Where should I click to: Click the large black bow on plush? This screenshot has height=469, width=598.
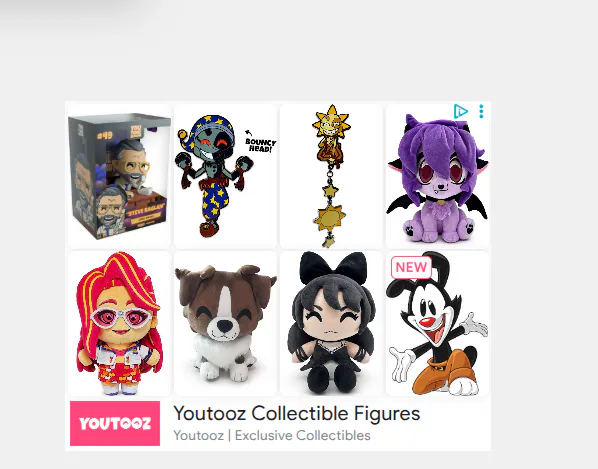click(333, 267)
